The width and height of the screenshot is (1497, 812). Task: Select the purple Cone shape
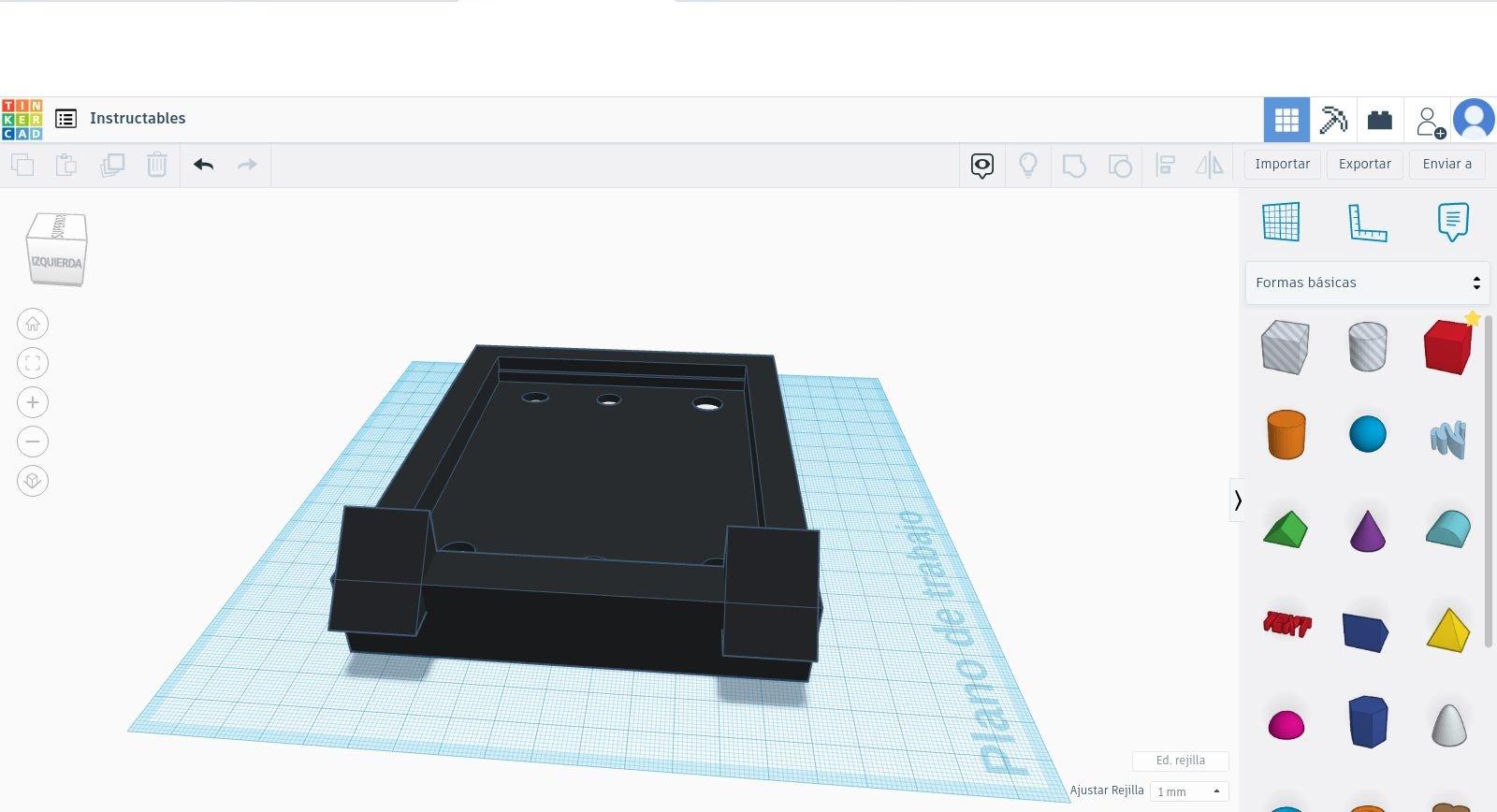[x=1368, y=530]
